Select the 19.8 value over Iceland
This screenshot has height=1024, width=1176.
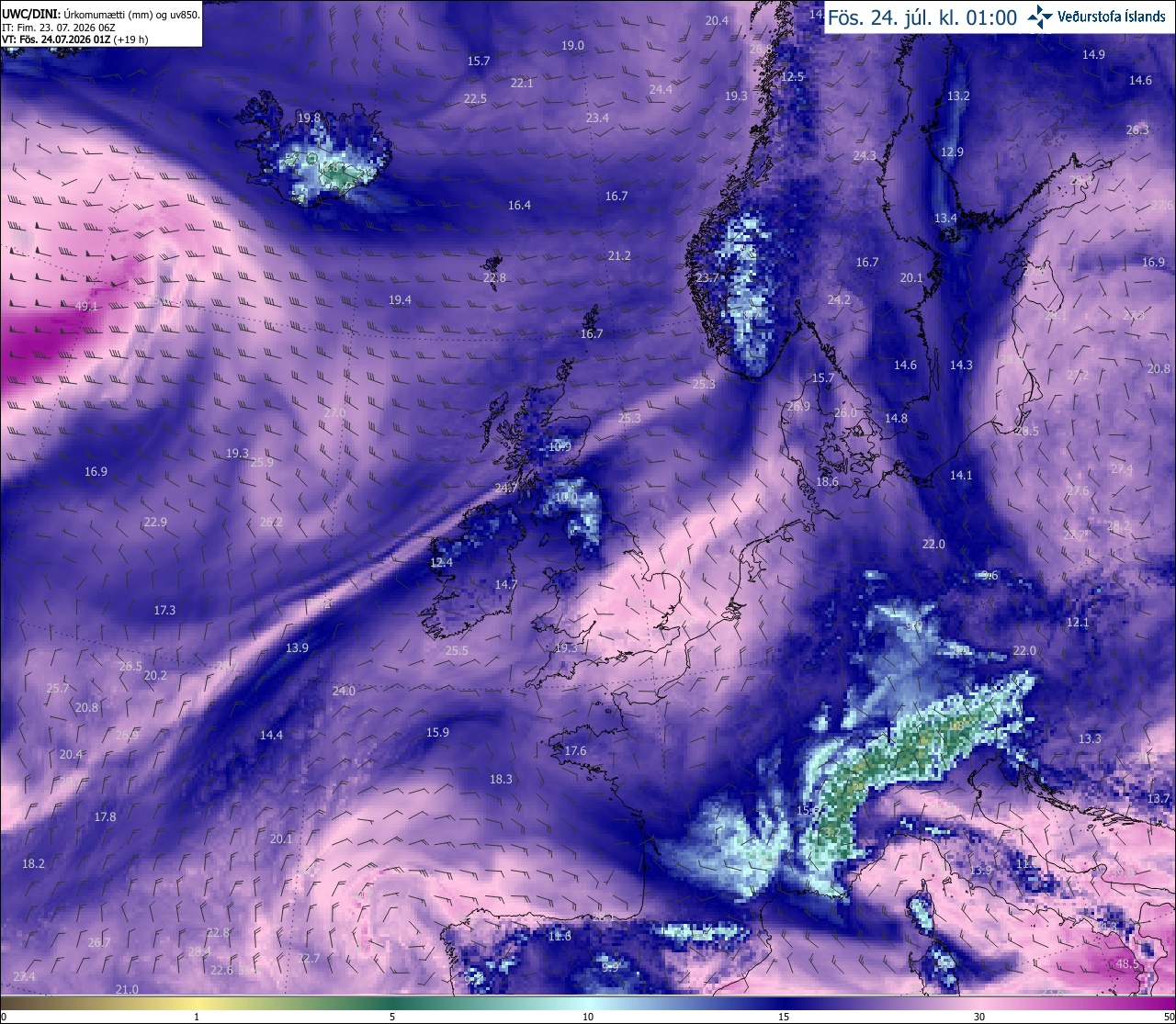310,118
